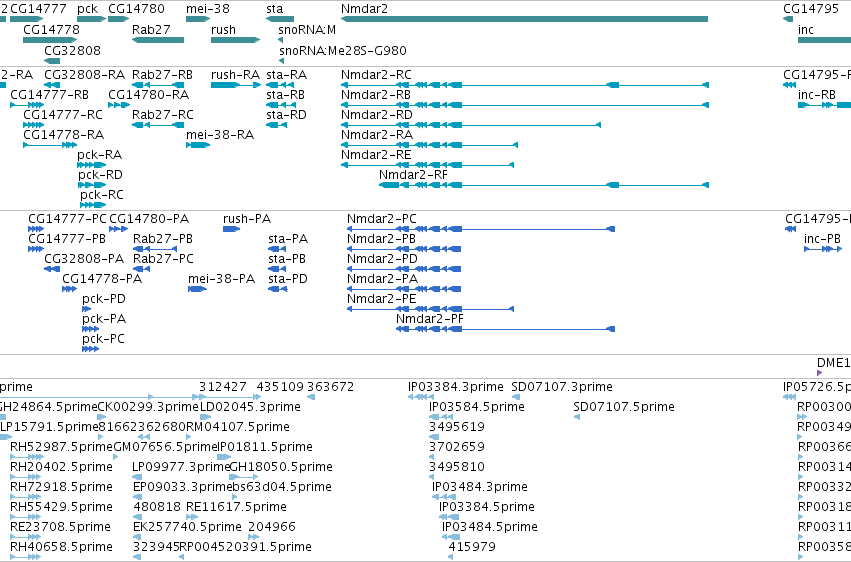Select EST label 3495810
The height and width of the screenshot is (562, 851).
coord(456,467)
